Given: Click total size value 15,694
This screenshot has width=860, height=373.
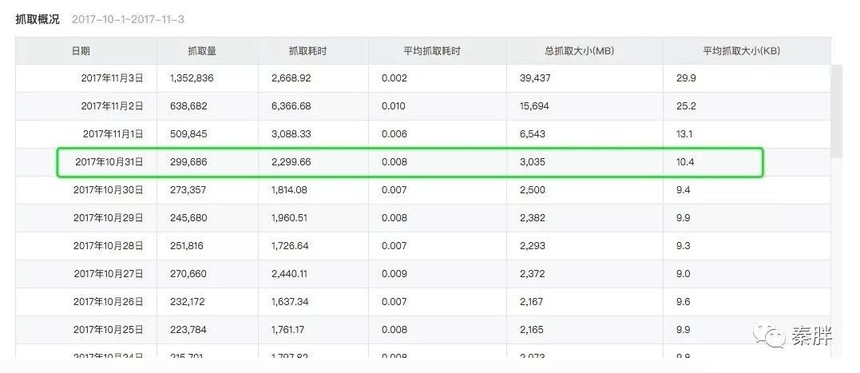Looking at the screenshot, I should [x=535, y=106].
